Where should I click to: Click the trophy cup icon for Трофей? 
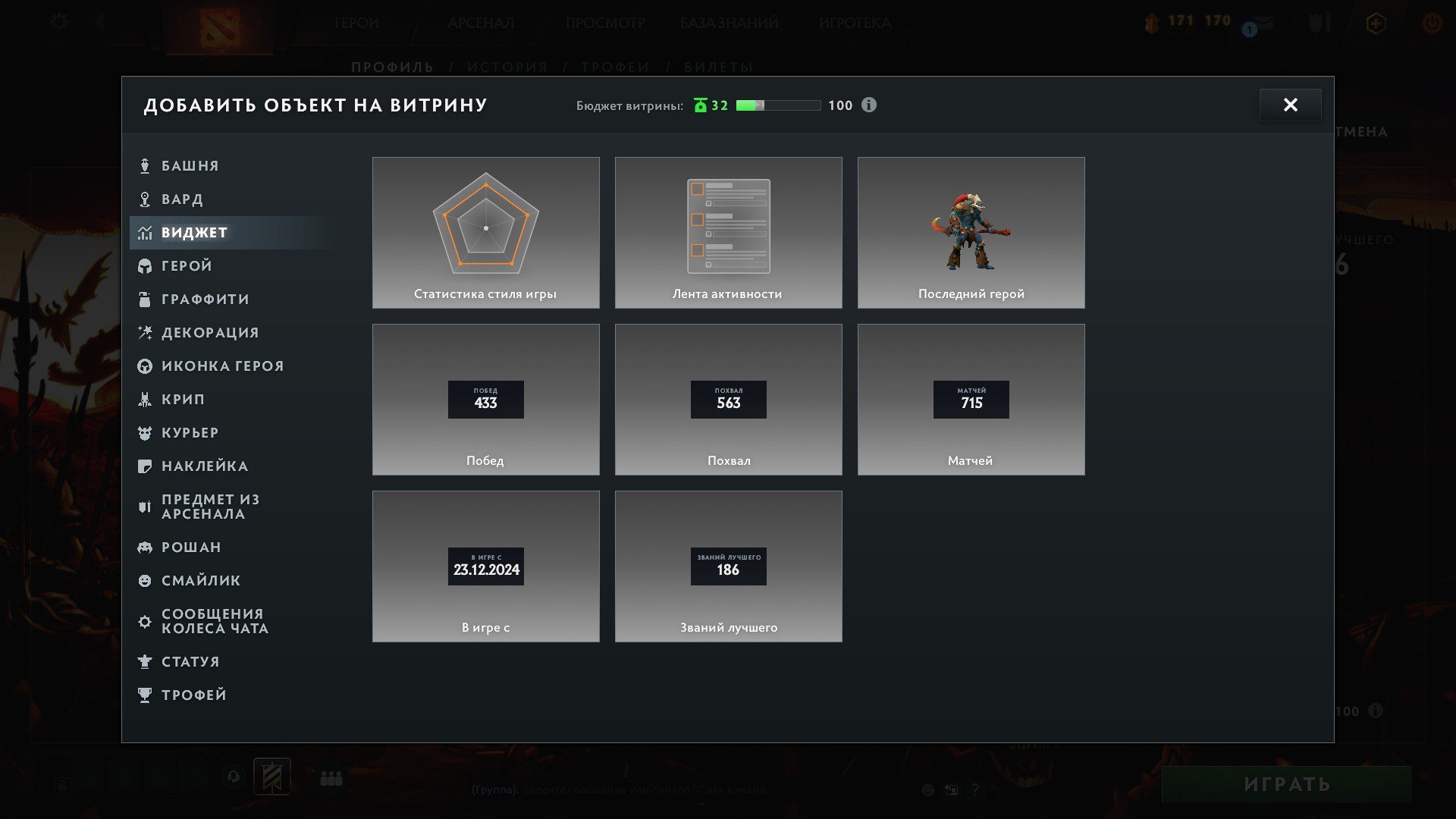(144, 695)
